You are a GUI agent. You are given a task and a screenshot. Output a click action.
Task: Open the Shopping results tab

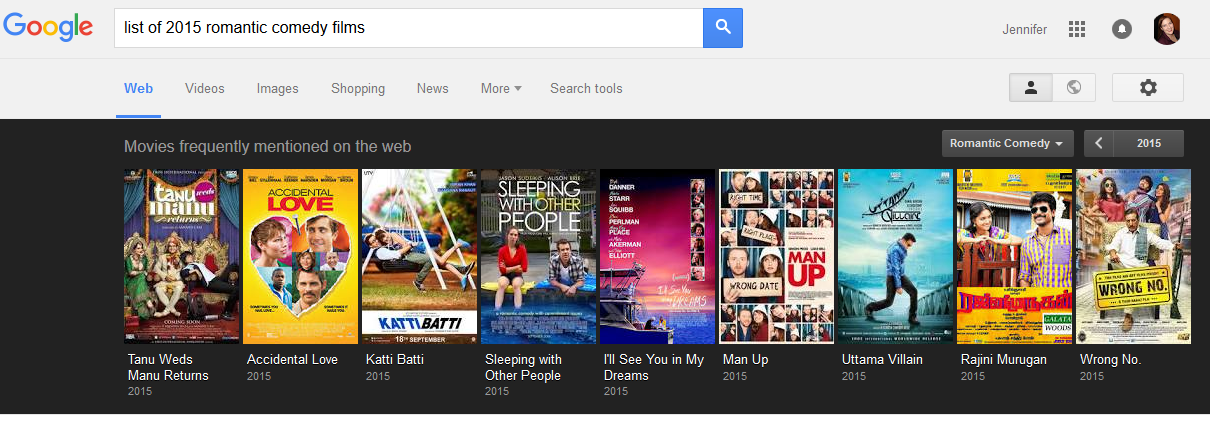358,88
